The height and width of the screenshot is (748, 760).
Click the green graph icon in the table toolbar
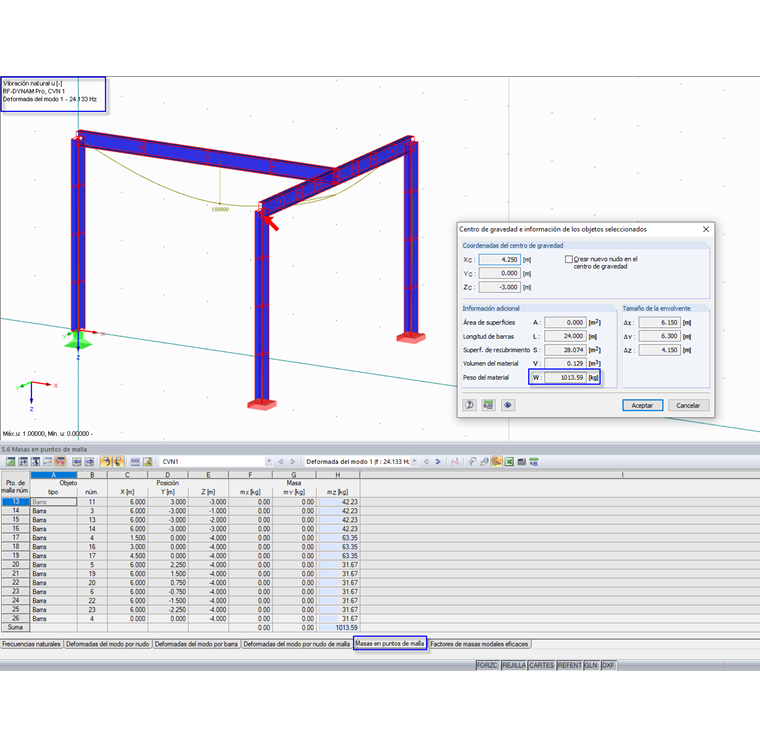click(10, 462)
